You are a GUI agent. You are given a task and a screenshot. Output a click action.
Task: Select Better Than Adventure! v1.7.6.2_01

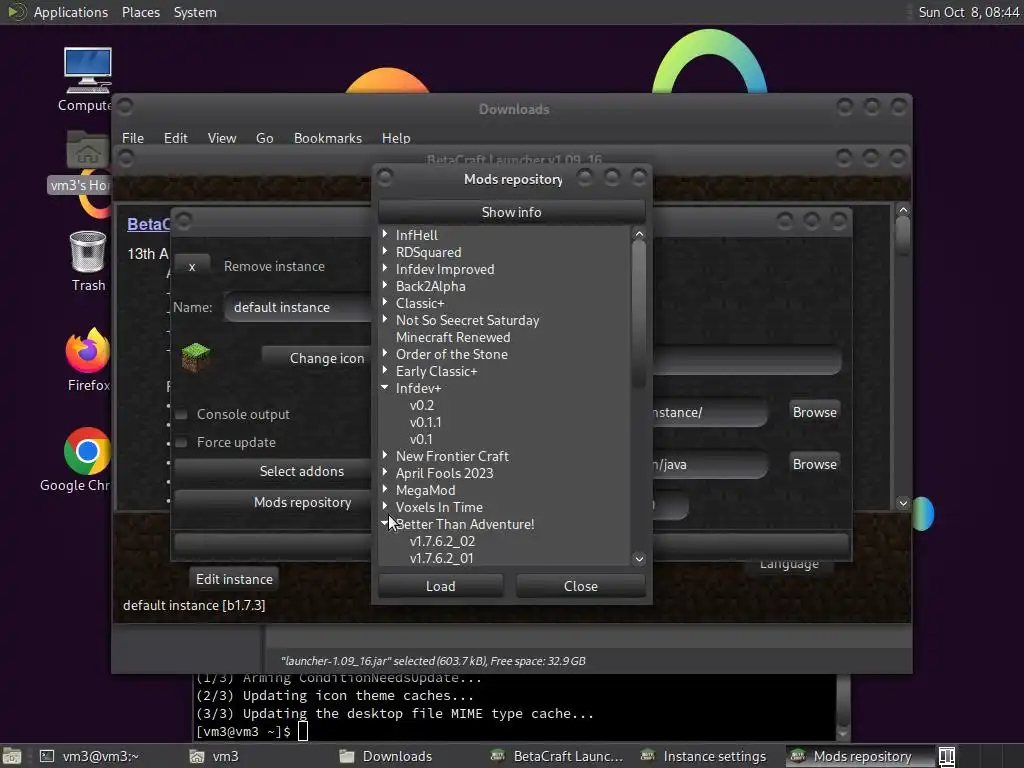(x=441, y=558)
